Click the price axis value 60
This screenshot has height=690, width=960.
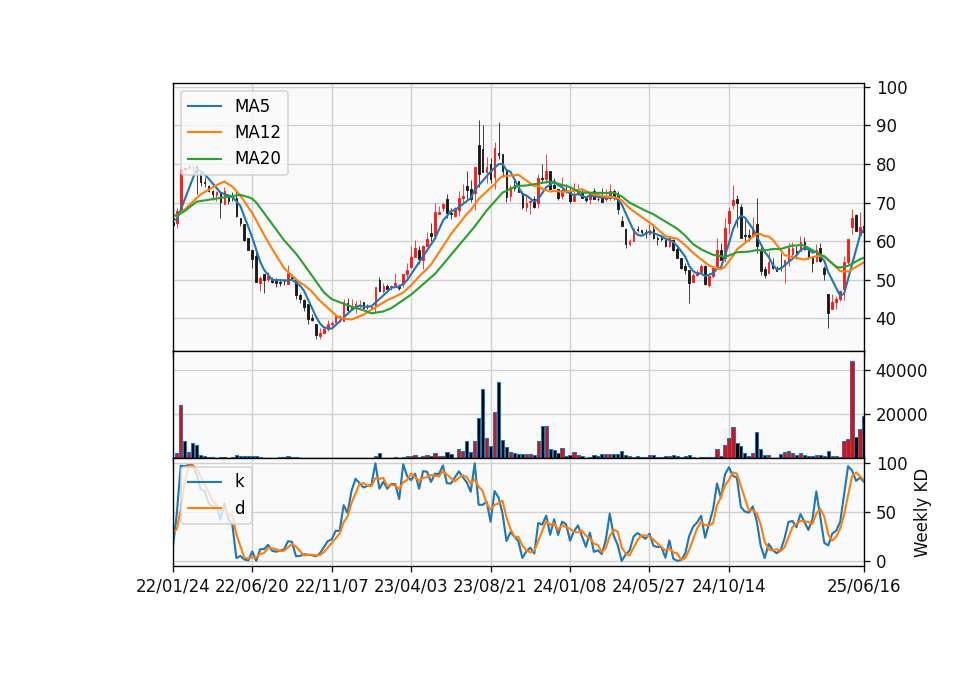pos(887,242)
